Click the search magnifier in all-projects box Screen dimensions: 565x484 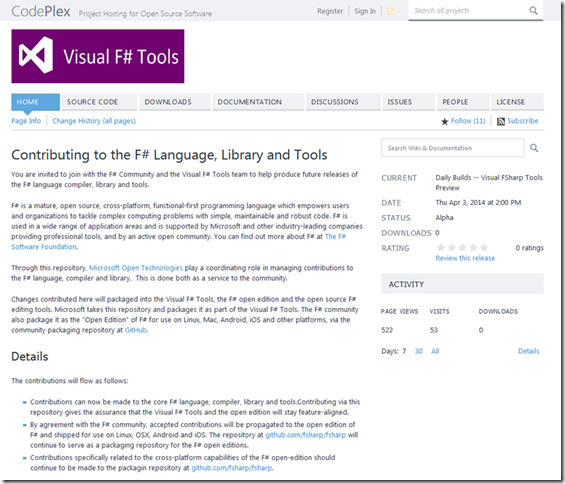click(534, 10)
